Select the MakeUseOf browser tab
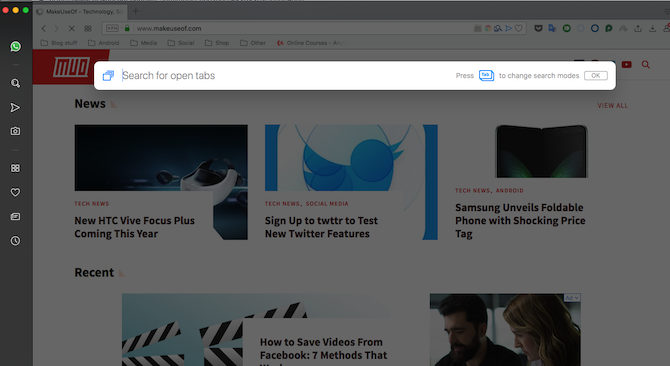The height and width of the screenshot is (366, 670). [80, 12]
